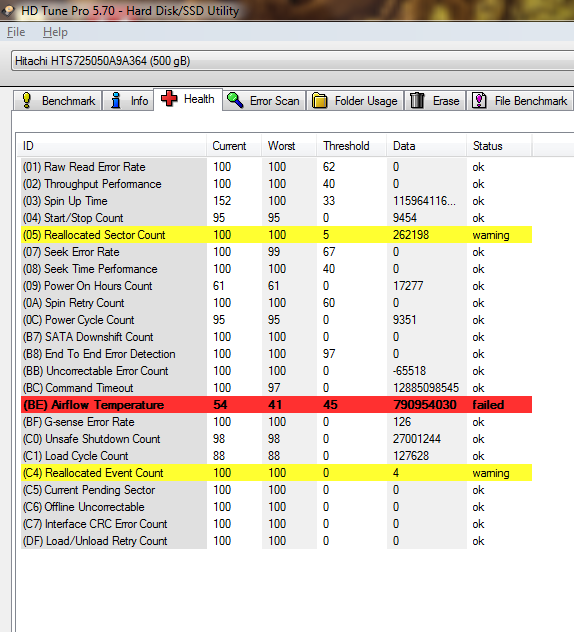Click the data value 27001244
Image resolution: width=574 pixels, height=632 pixels.
[x=417, y=439]
